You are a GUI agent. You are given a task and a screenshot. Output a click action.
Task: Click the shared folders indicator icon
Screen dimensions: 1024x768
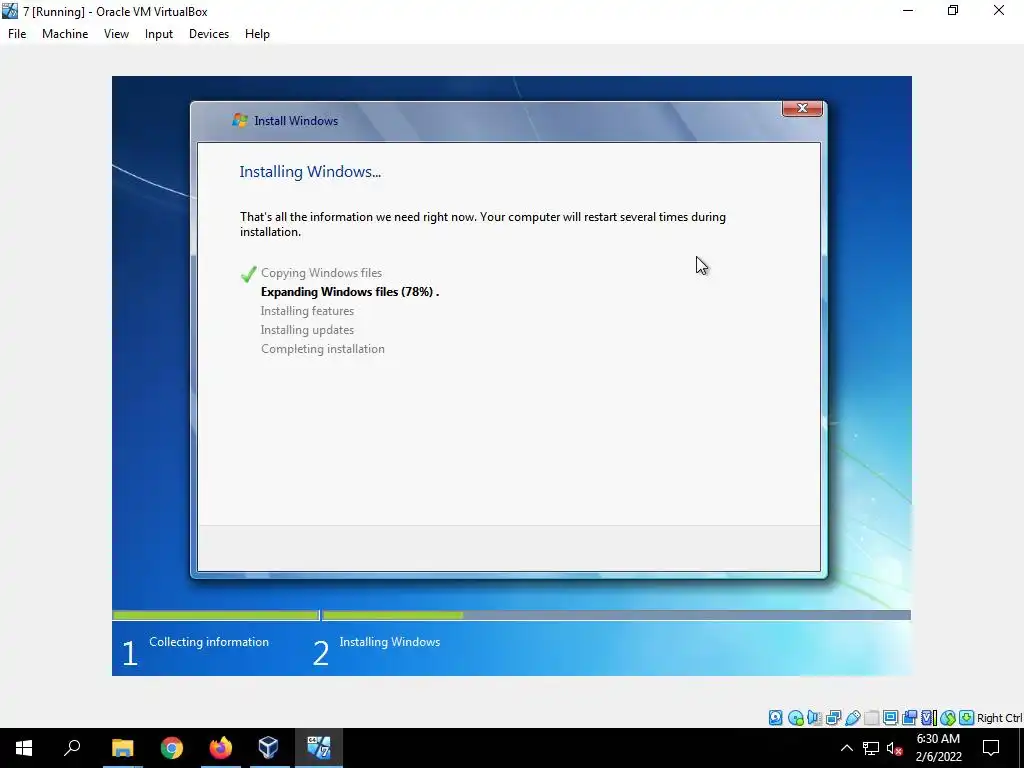click(x=871, y=718)
